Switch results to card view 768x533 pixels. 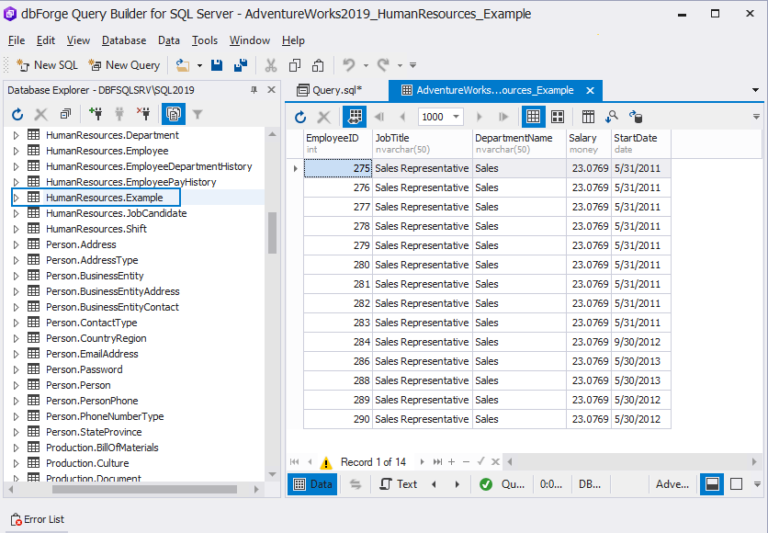557,117
